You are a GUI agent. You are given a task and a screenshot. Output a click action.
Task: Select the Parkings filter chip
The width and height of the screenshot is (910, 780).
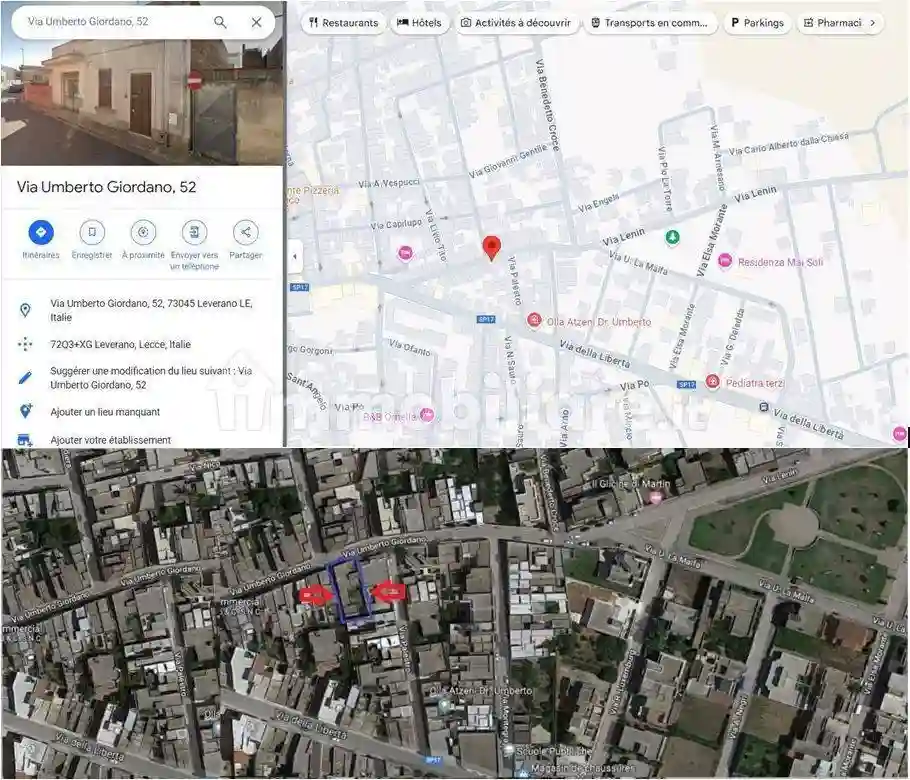[757, 23]
